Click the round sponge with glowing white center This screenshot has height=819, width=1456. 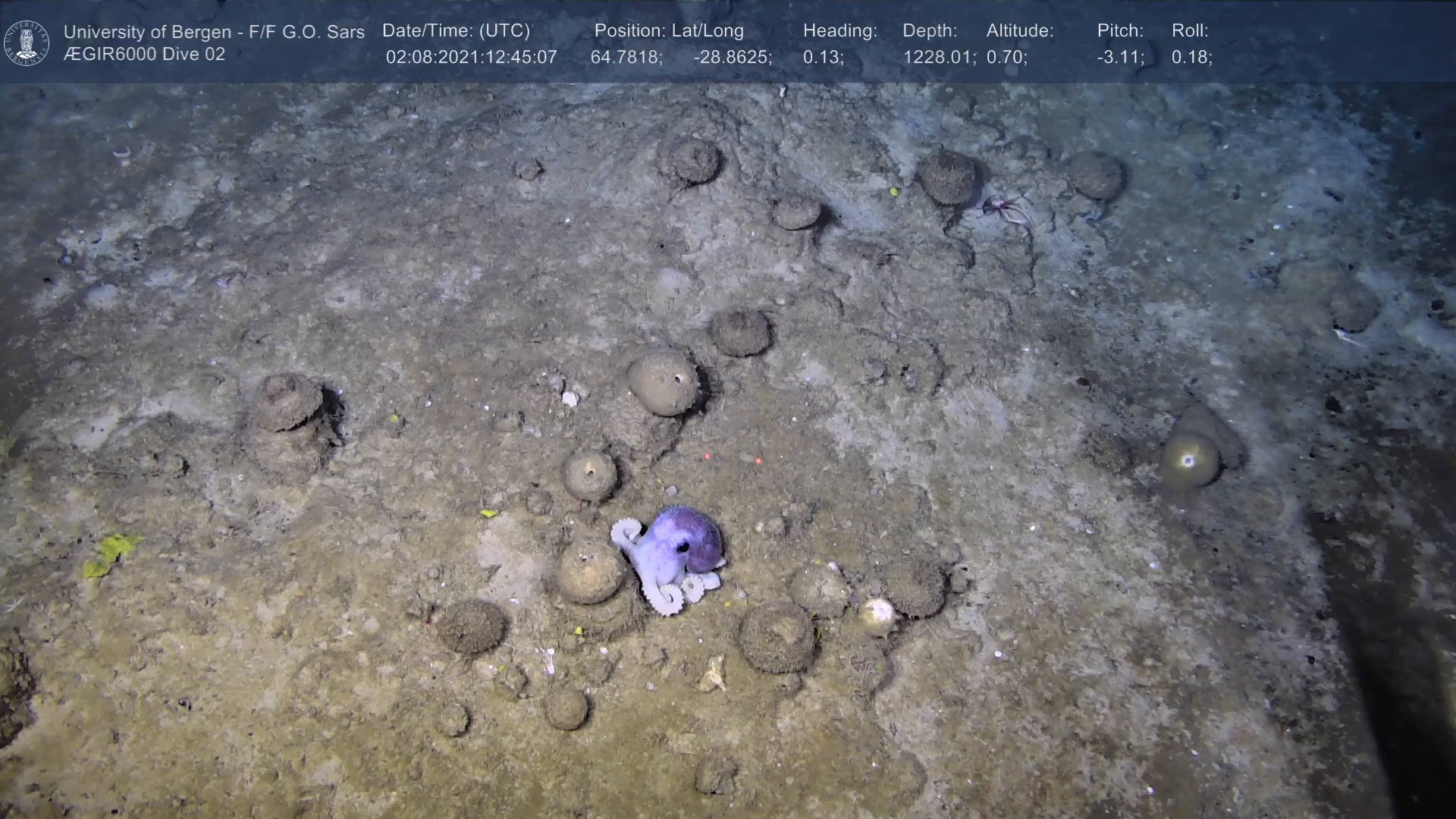(1188, 460)
